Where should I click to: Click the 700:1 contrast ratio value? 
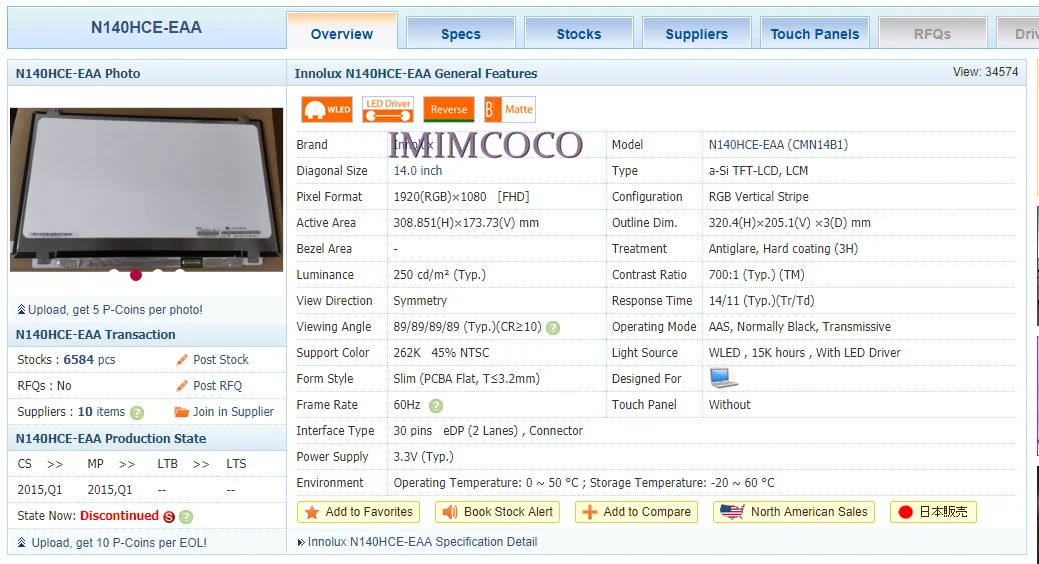point(756,274)
